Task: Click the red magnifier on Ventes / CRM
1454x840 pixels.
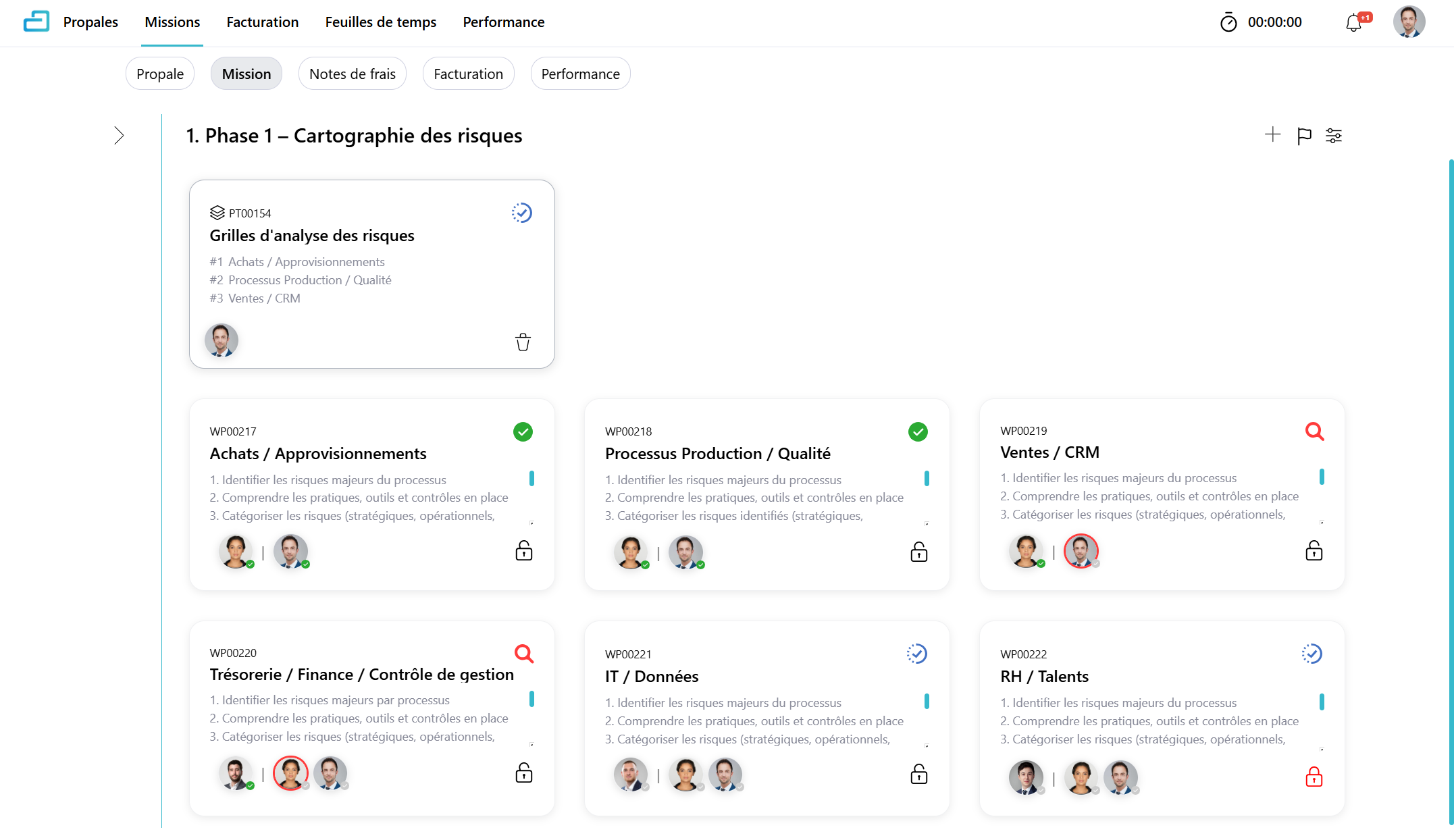Action: pos(1314,431)
